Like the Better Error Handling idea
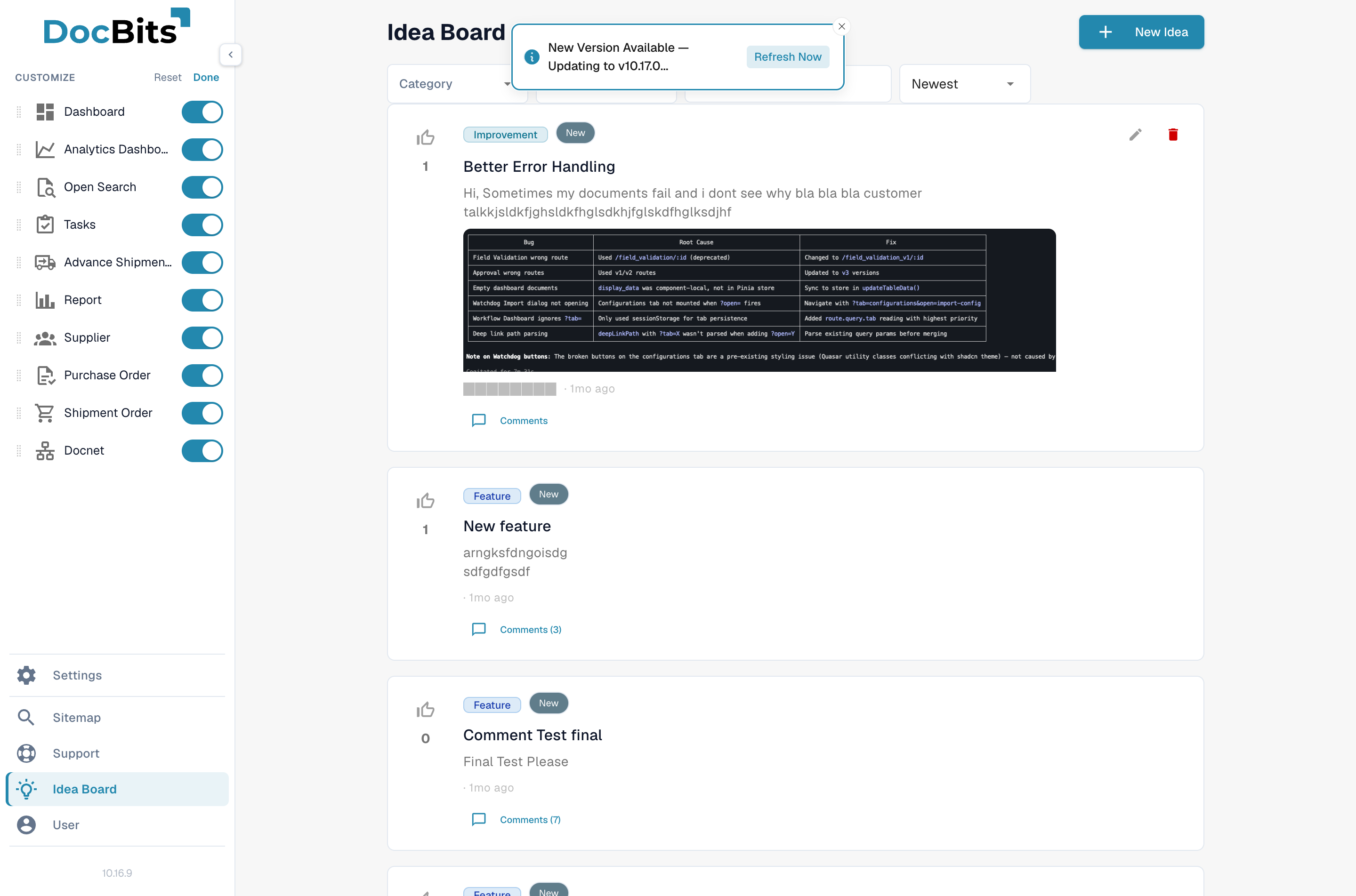The height and width of the screenshot is (896, 1356). [425, 138]
